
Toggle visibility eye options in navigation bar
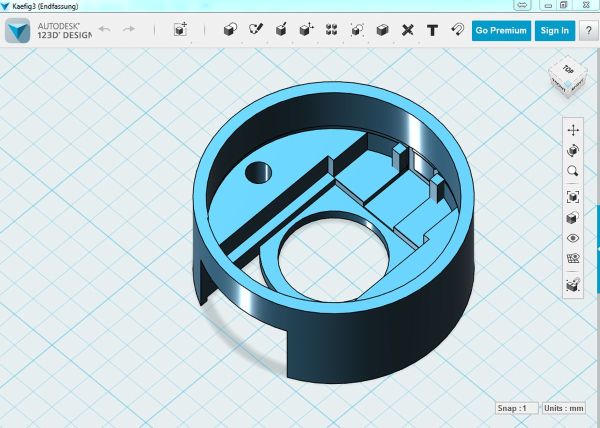coord(573,238)
